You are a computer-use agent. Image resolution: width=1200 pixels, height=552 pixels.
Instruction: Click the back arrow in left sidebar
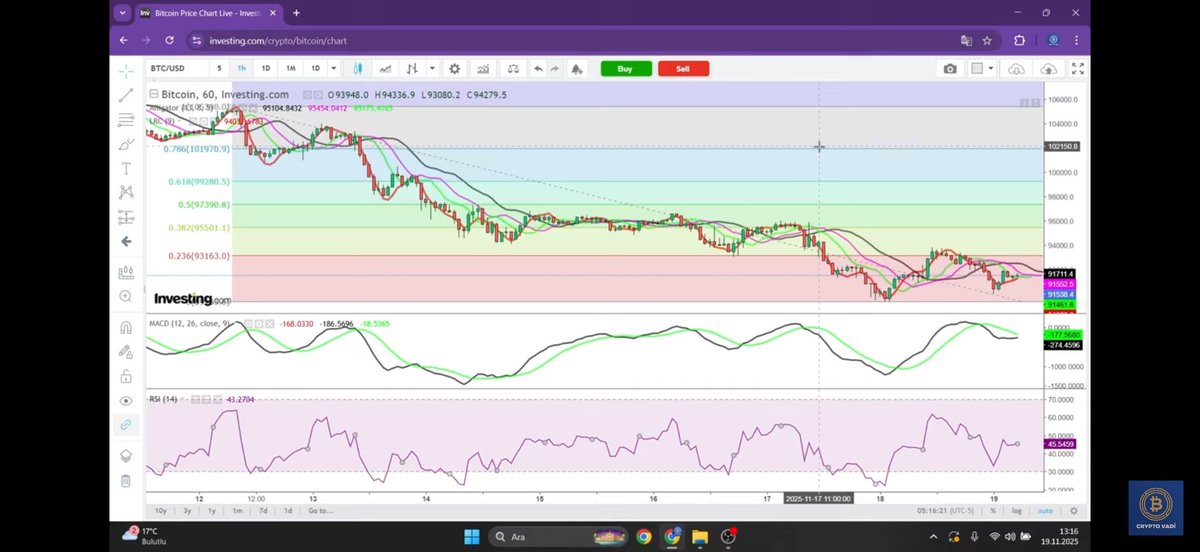tap(126, 241)
